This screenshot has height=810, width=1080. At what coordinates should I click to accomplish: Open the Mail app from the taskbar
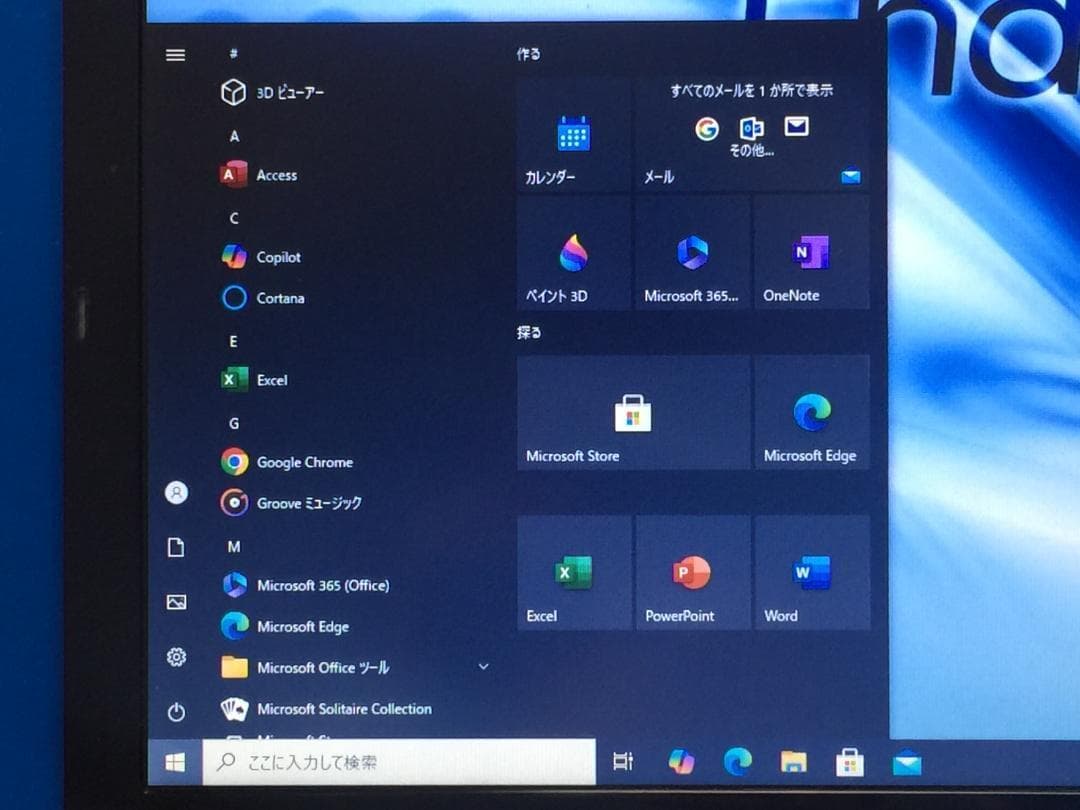coord(906,763)
